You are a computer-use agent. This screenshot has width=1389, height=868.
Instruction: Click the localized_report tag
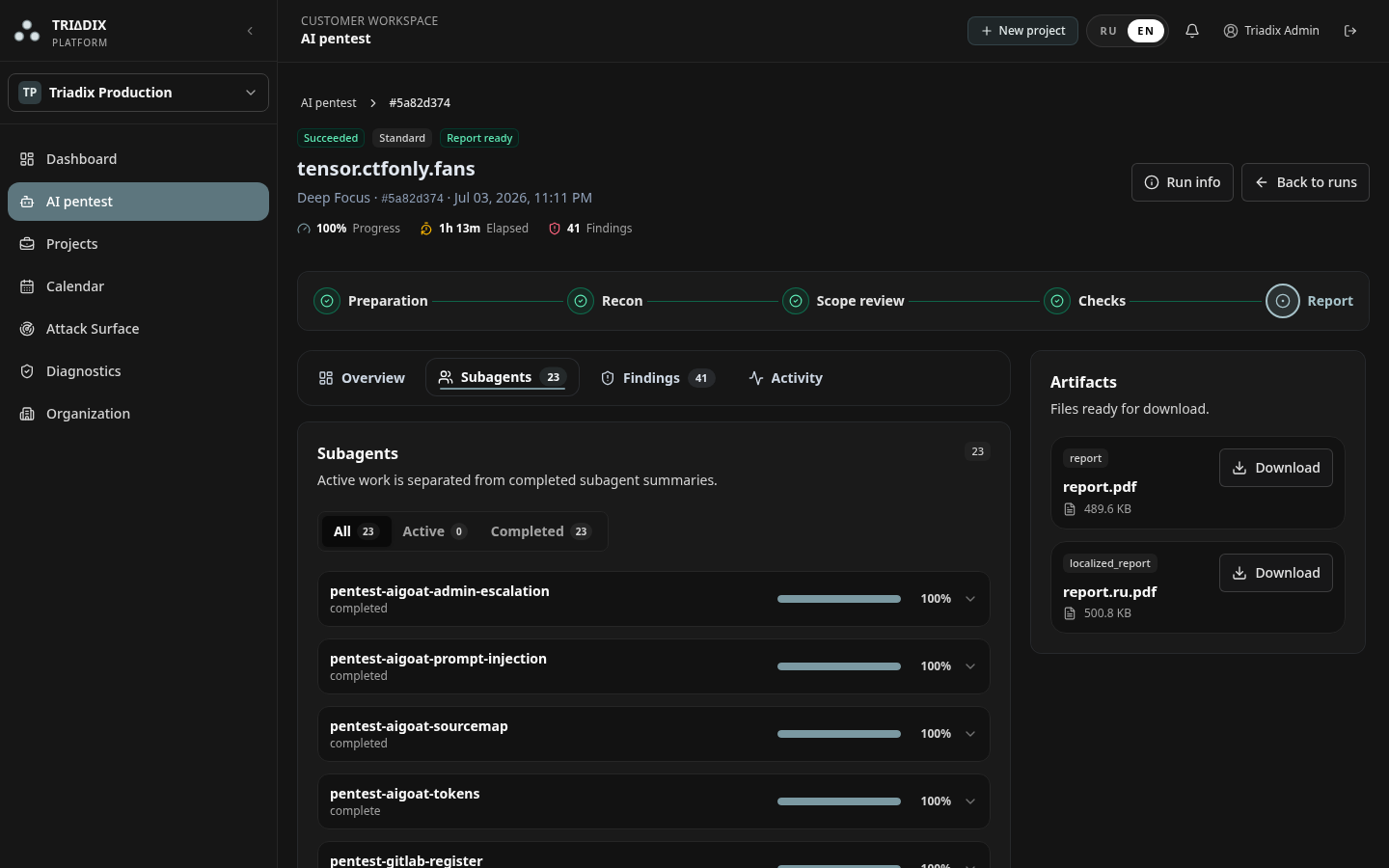coord(1109,563)
